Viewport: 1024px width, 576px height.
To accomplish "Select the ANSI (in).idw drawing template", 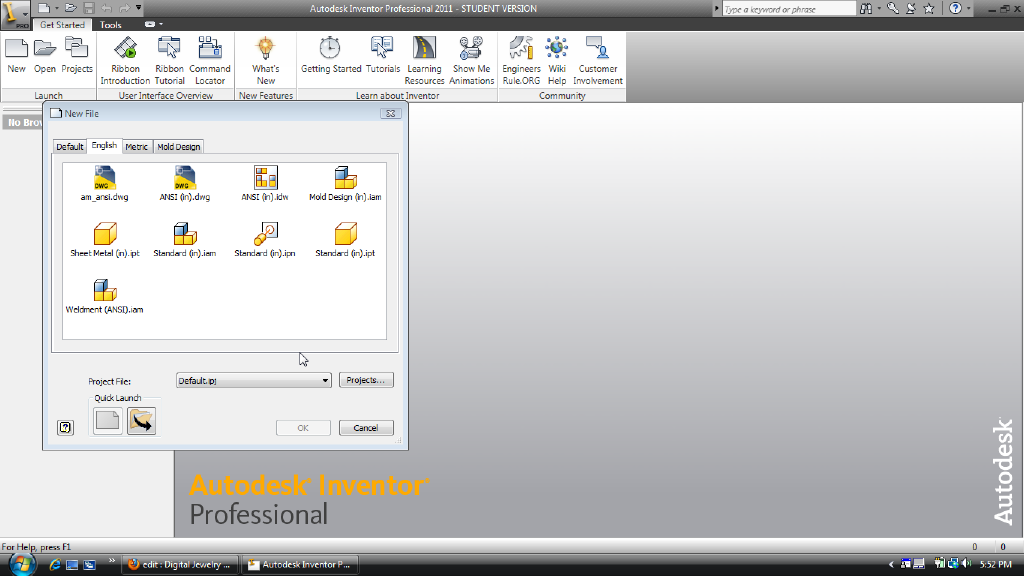I will [x=265, y=179].
